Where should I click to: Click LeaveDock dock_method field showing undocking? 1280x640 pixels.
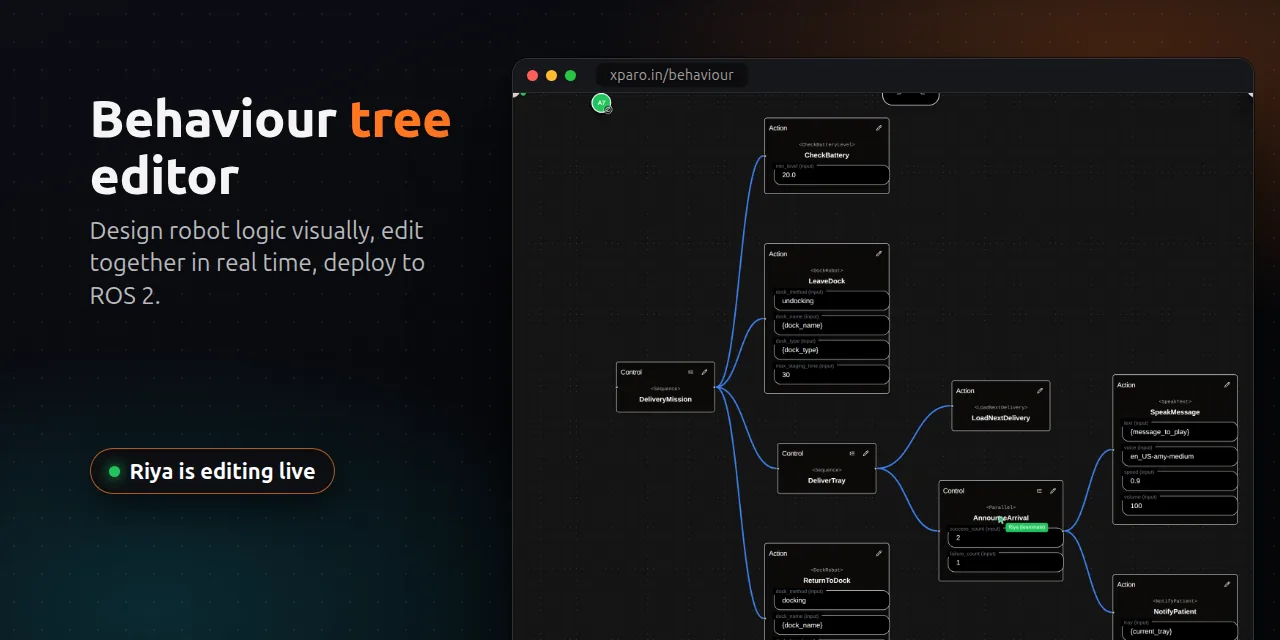(832, 301)
